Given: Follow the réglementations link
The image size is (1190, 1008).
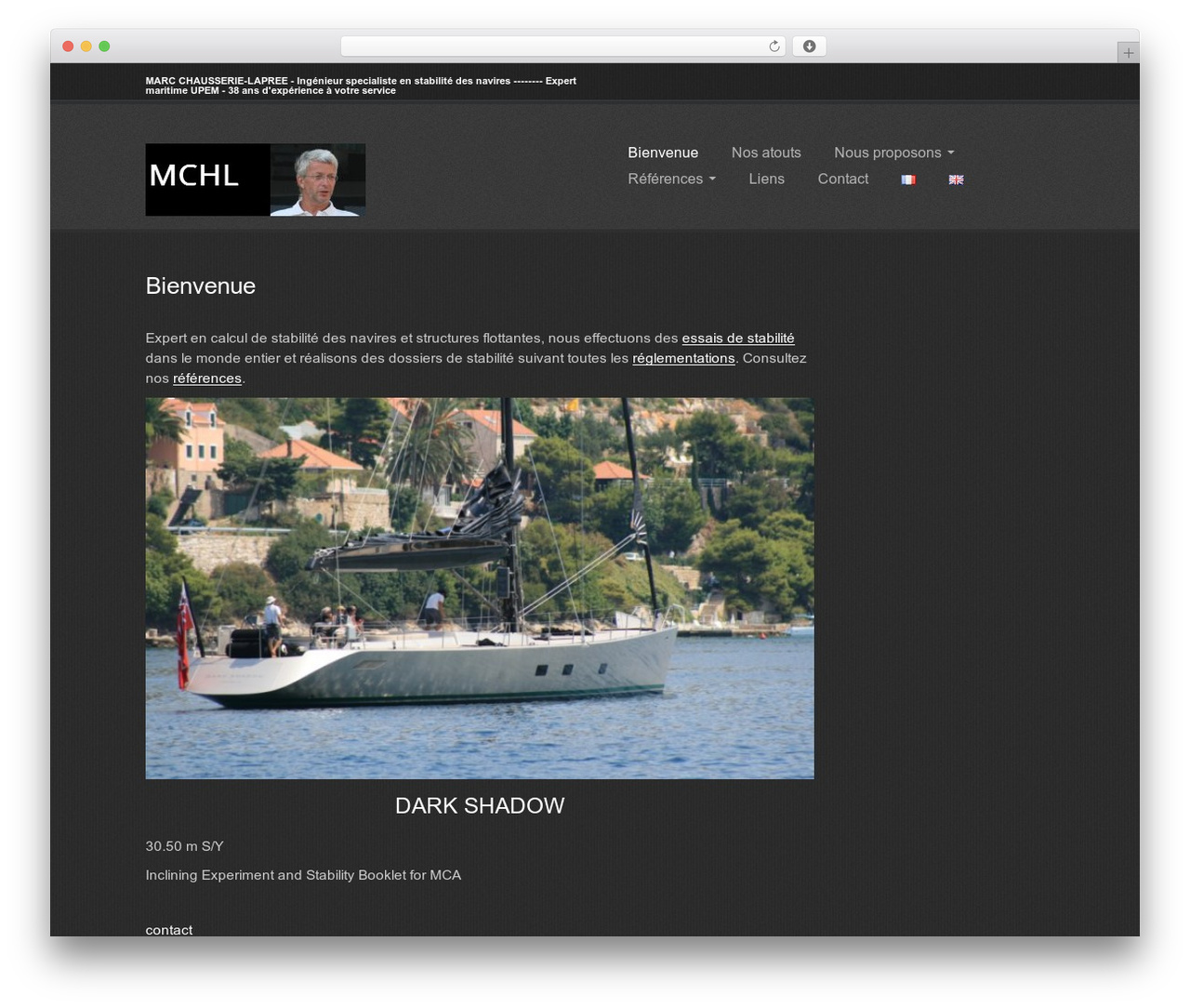Looking at the screenshot, I should [x=683, y=358].
